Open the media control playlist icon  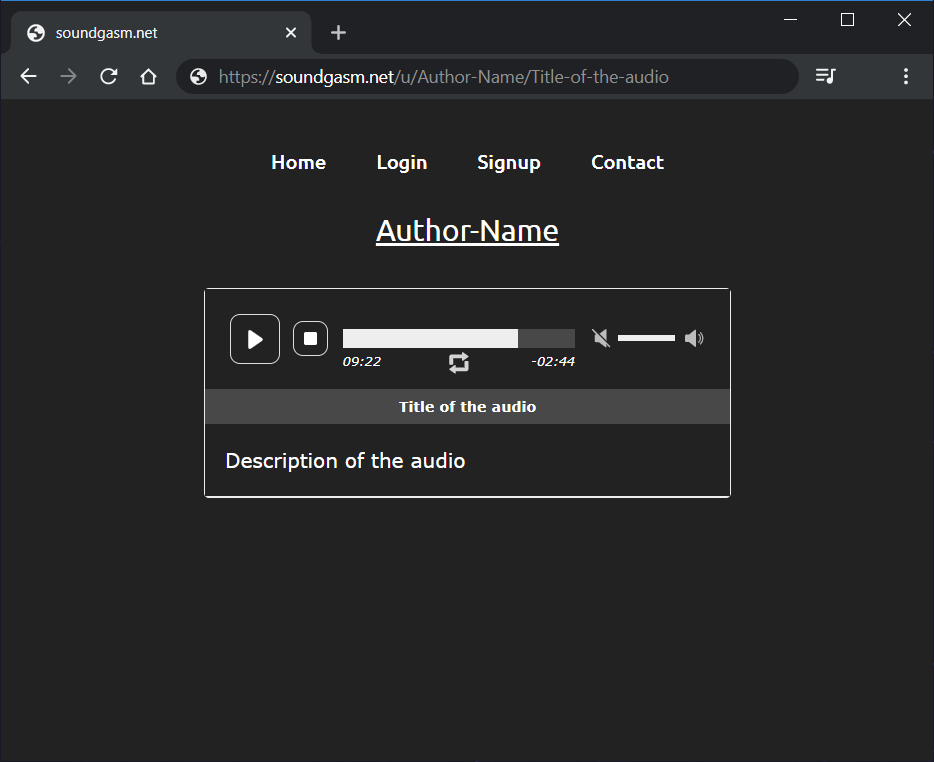[825, 76]
